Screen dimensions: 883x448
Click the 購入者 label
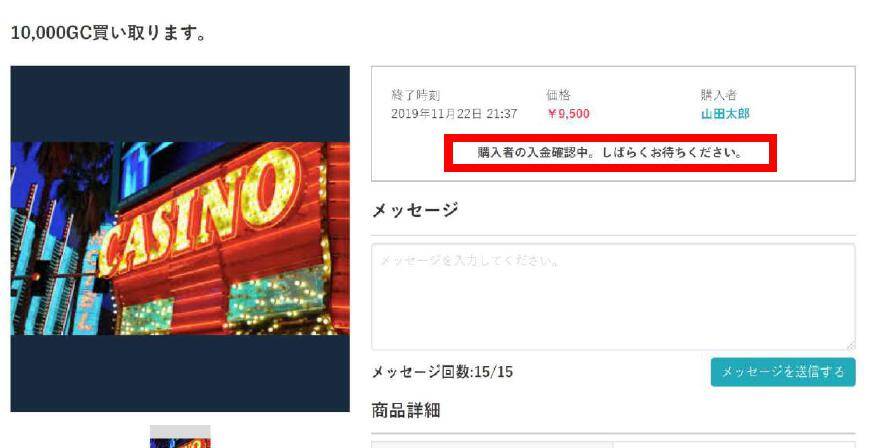pos(719,95)
